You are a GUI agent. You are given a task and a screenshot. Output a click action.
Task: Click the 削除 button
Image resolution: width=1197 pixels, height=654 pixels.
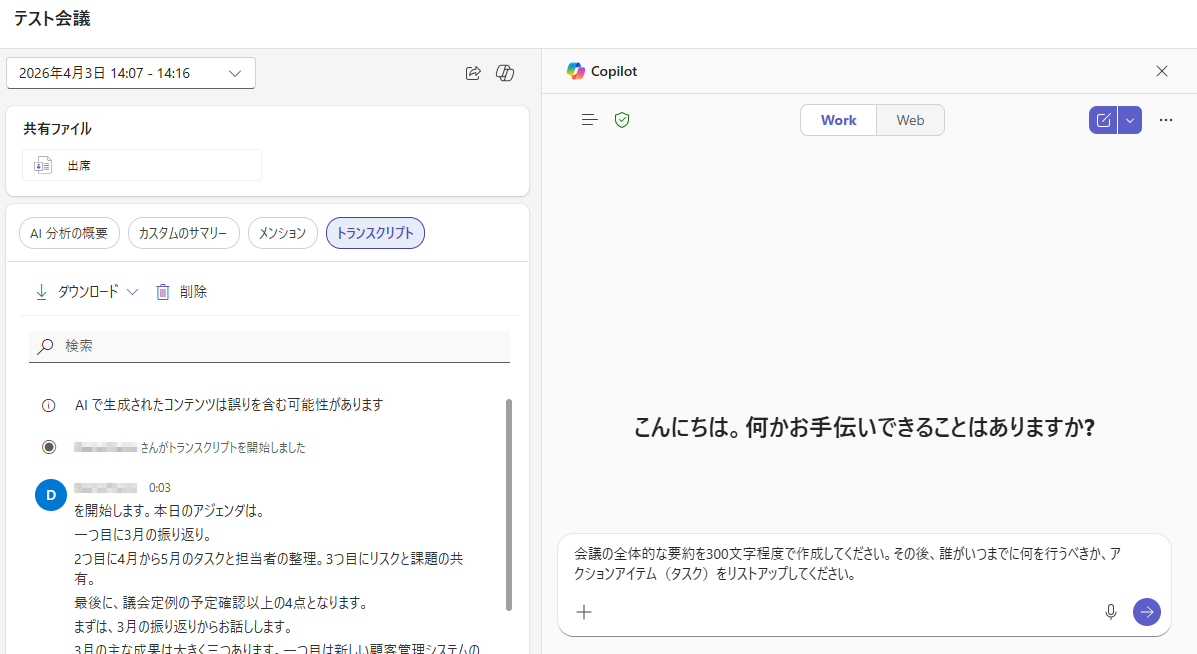click(x=182, y=292)
